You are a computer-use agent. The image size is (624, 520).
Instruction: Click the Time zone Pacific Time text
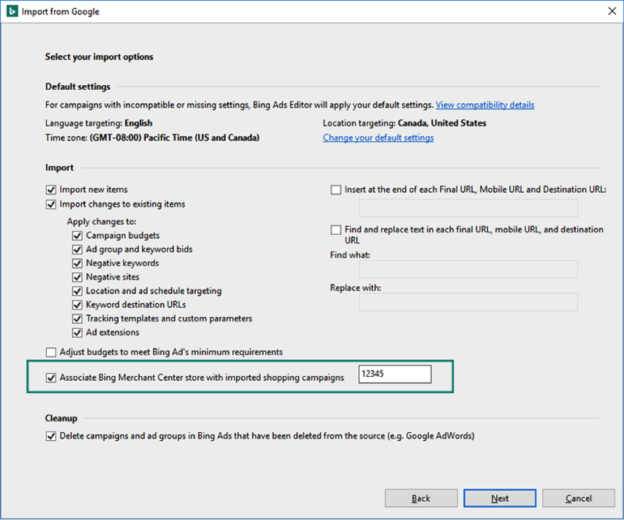point(152,138)
